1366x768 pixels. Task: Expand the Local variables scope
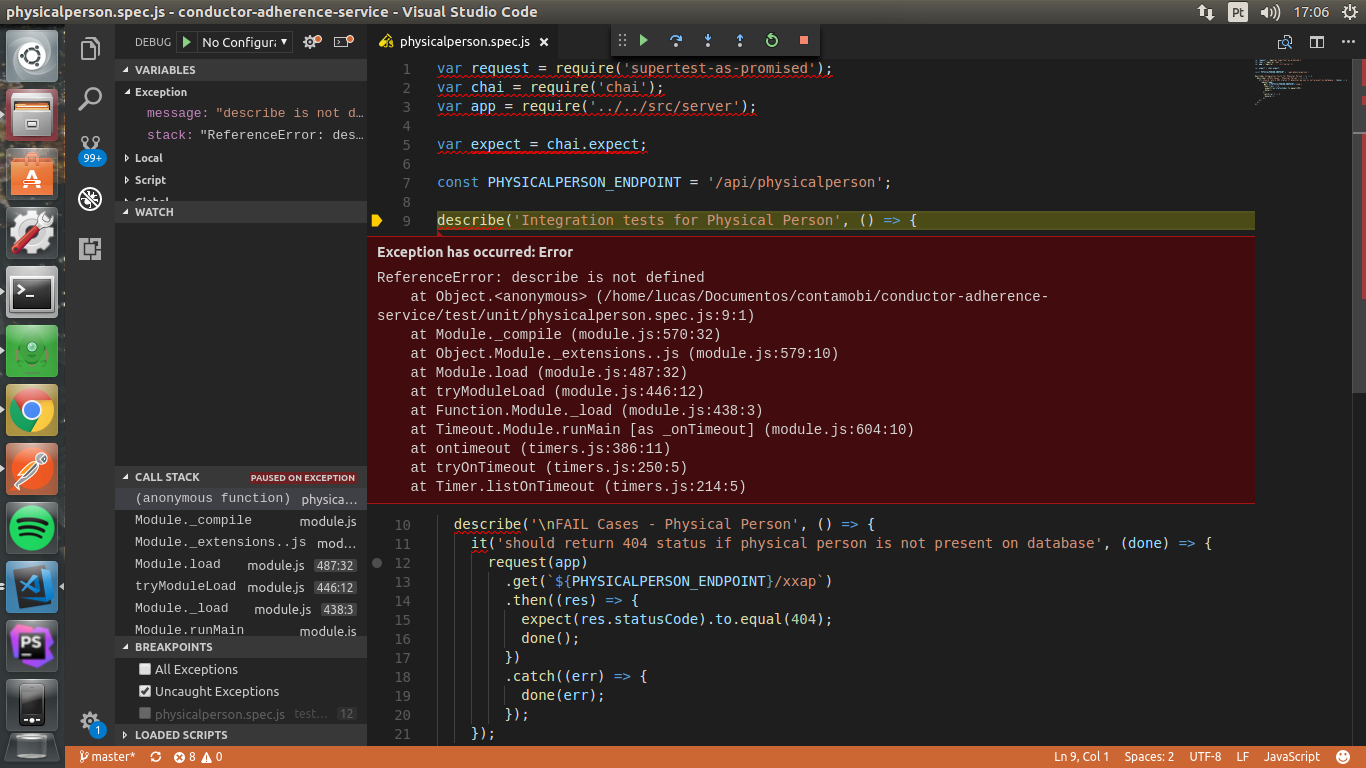pos(148,158)
